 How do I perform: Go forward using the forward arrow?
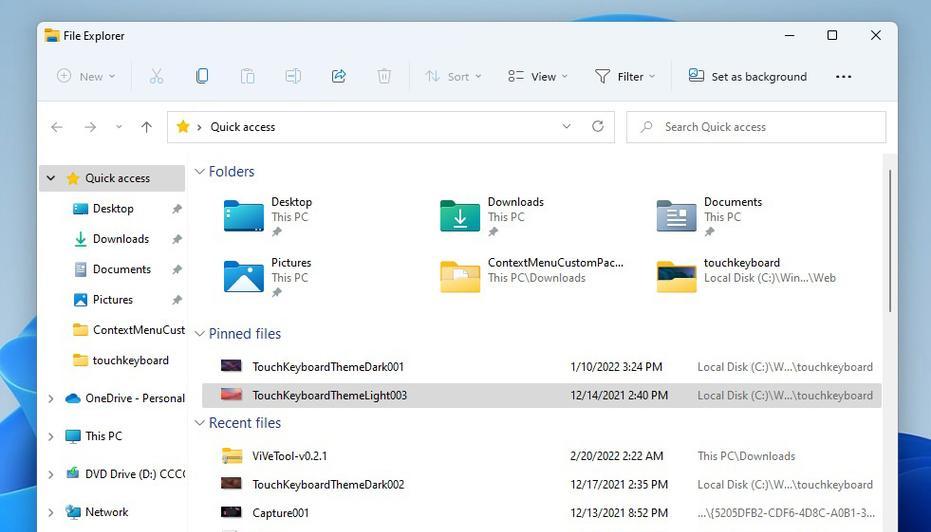[90, 127]
